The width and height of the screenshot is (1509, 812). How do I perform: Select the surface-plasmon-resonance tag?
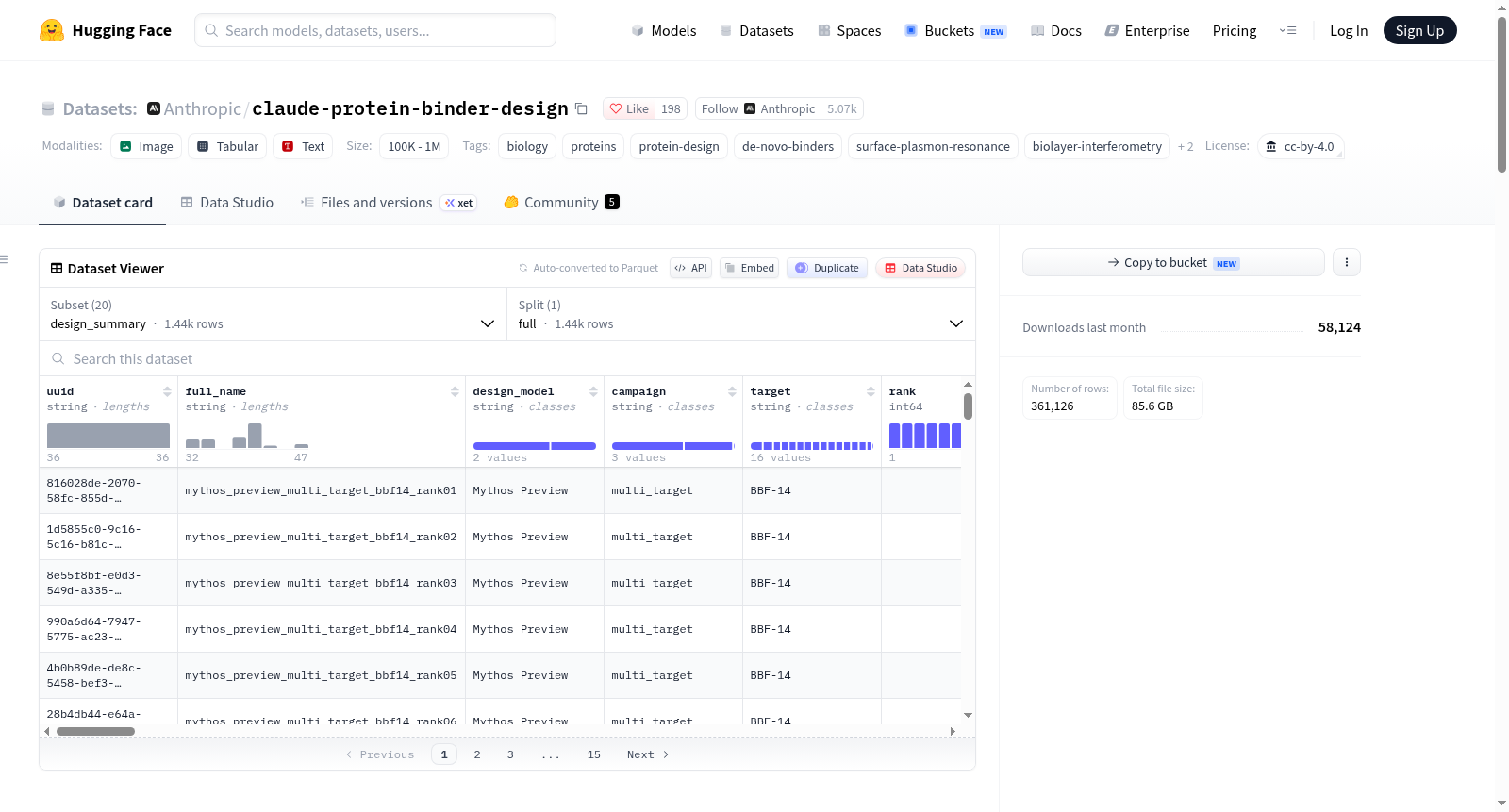933,146
